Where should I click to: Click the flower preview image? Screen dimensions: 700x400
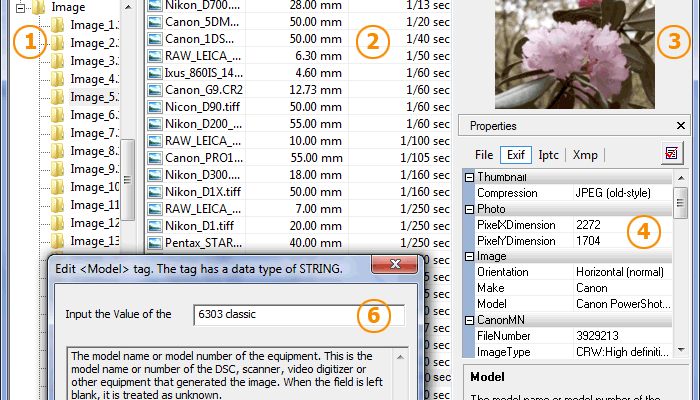coord(575,54)
